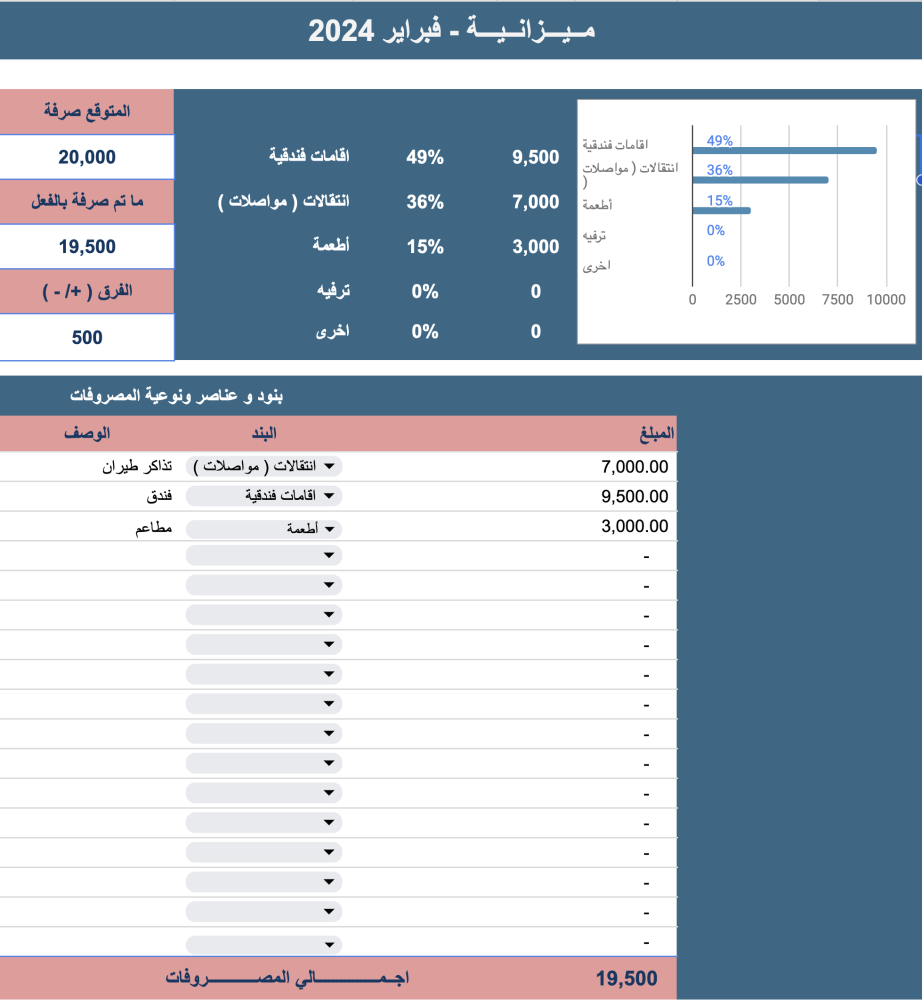Open the اقامات فندقية dropdown in the table
The image size is (922, 1000).
(x=264, y=497)
